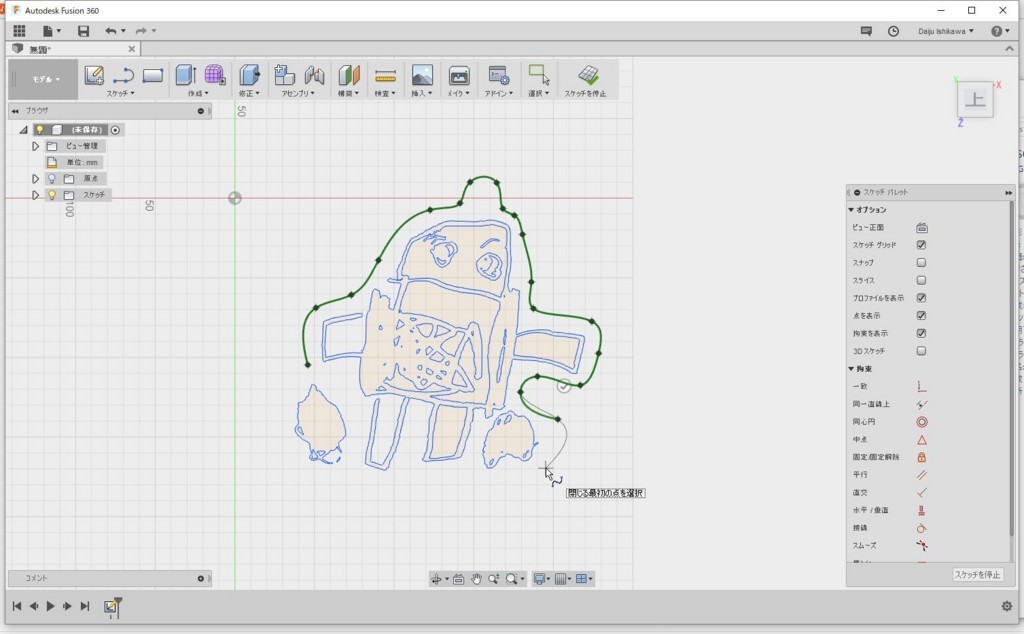The image size is (1024, 634).
Task: Open the File menu dropdown
Action: [52, 31]
